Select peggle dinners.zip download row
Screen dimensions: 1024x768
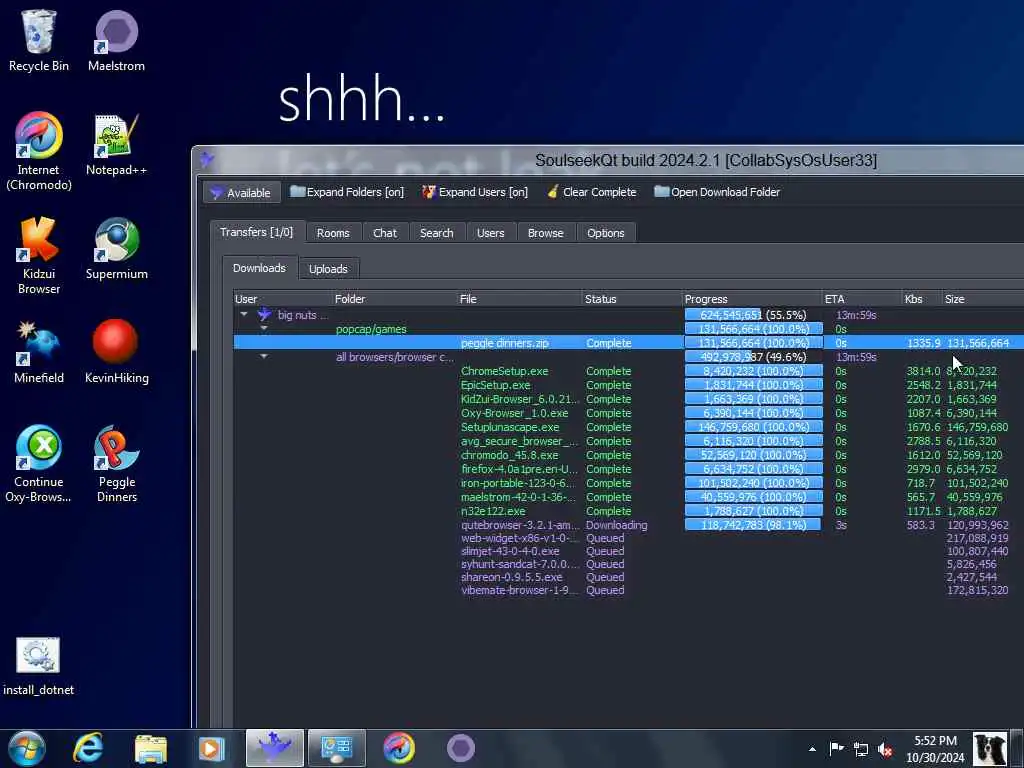coord(628,343)
